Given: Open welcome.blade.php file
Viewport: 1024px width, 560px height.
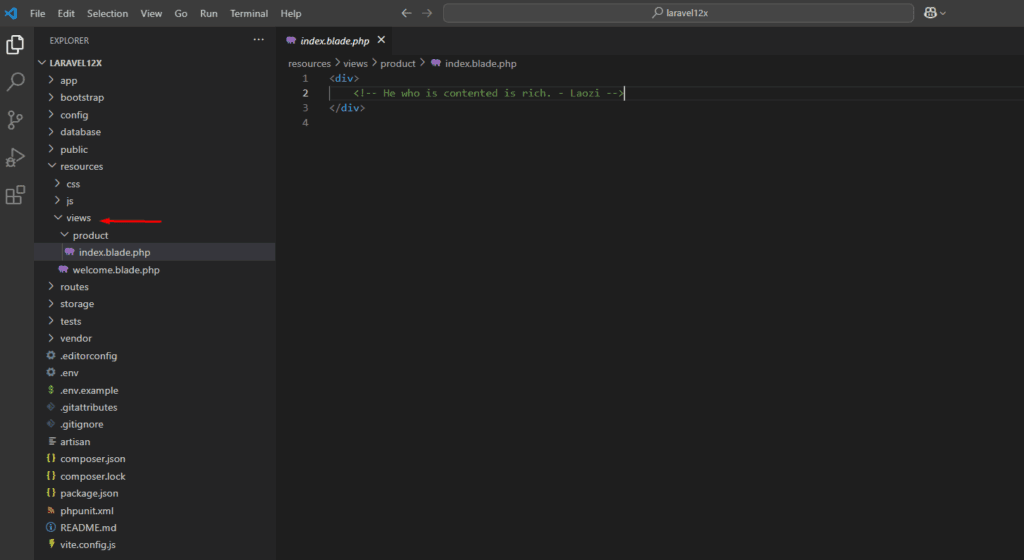Looking at the screenshot, I should pyautogui.click(x=115, y=270).
